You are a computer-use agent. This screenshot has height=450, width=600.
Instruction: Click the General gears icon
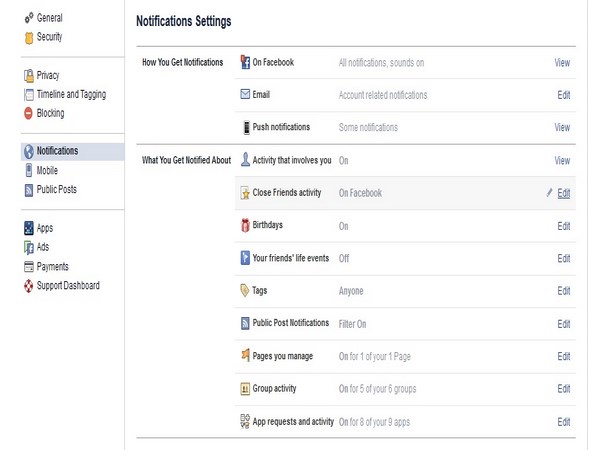(29, 18)
